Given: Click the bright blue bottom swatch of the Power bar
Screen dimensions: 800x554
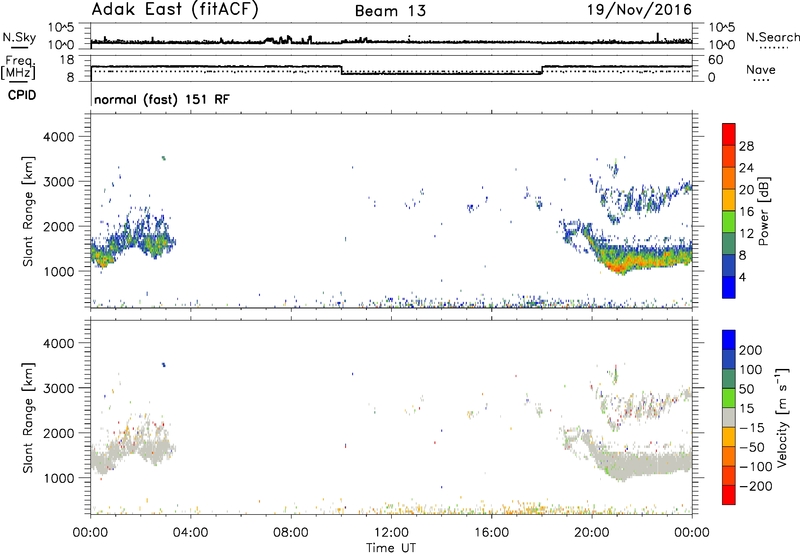Looking at the screenshot, I should point(729,287).
